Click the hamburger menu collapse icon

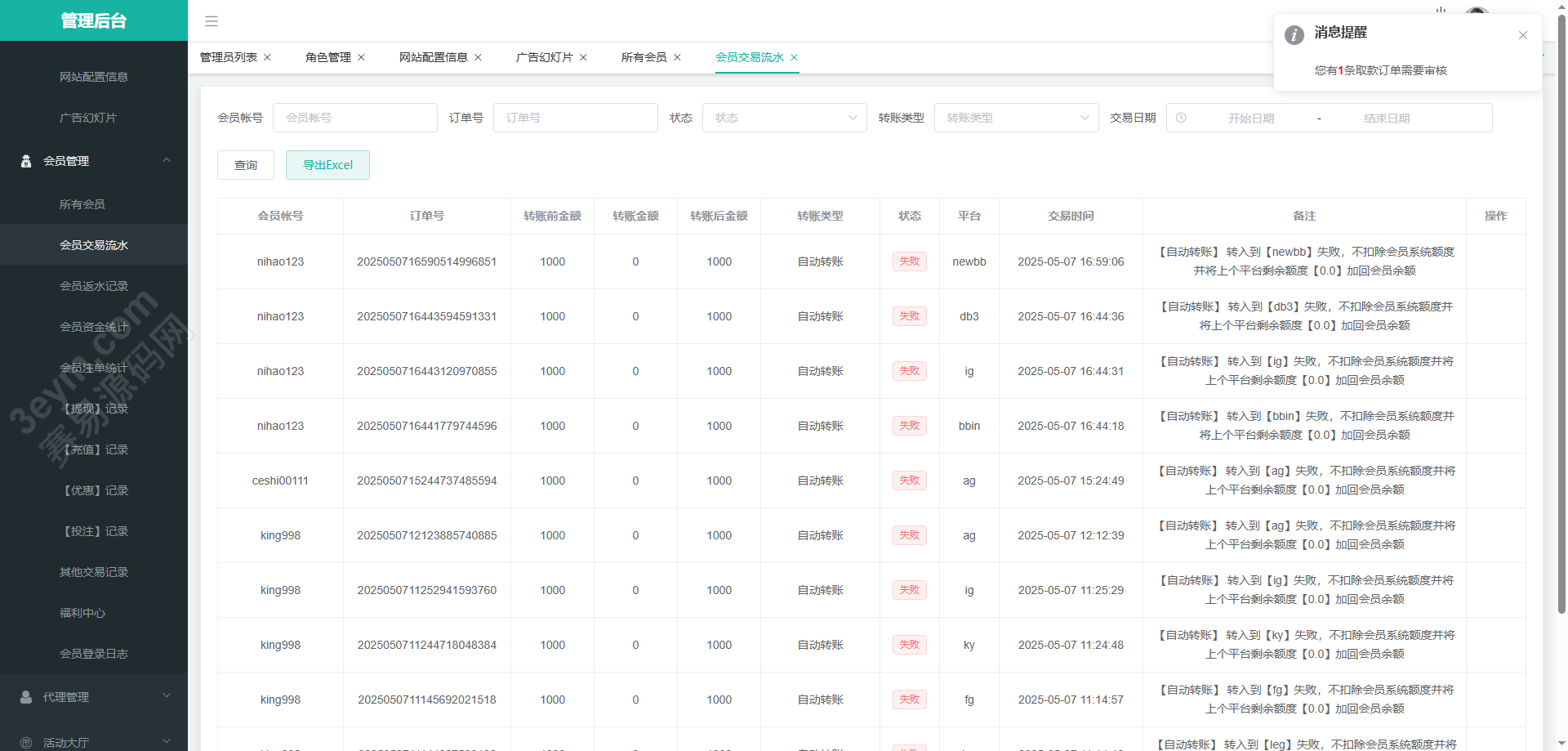click(212, 21)
